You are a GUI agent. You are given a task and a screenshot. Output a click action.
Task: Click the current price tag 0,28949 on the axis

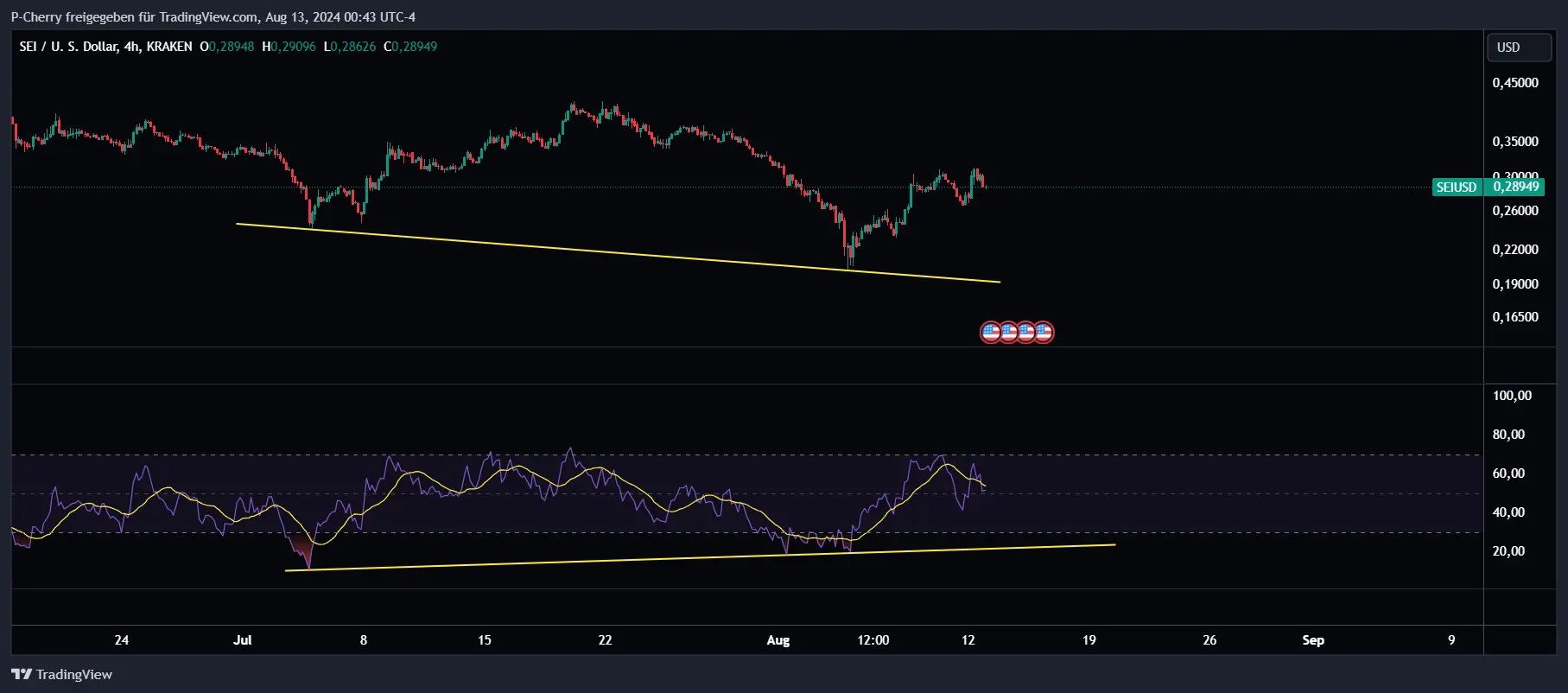click(x=1515, y=187)
